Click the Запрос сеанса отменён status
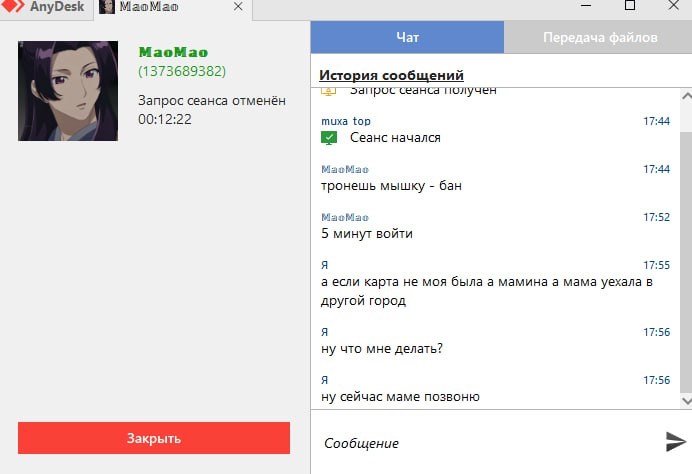 (x=212, y=101)
